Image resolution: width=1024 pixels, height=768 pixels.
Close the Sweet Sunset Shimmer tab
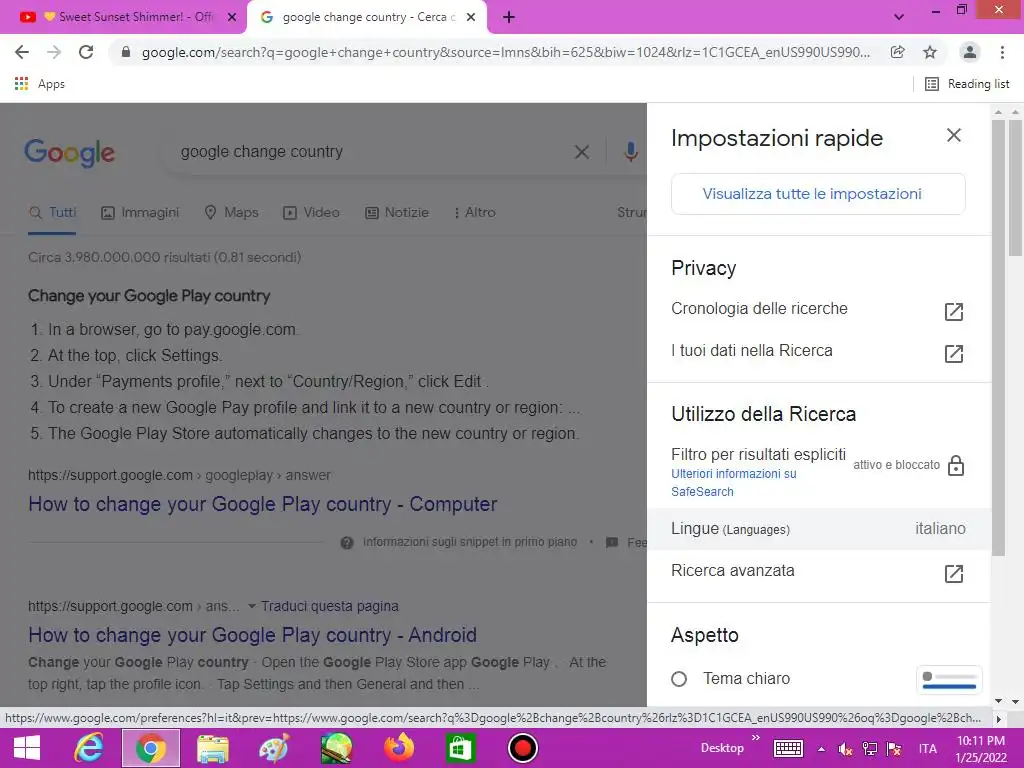[x=232, y=17]
